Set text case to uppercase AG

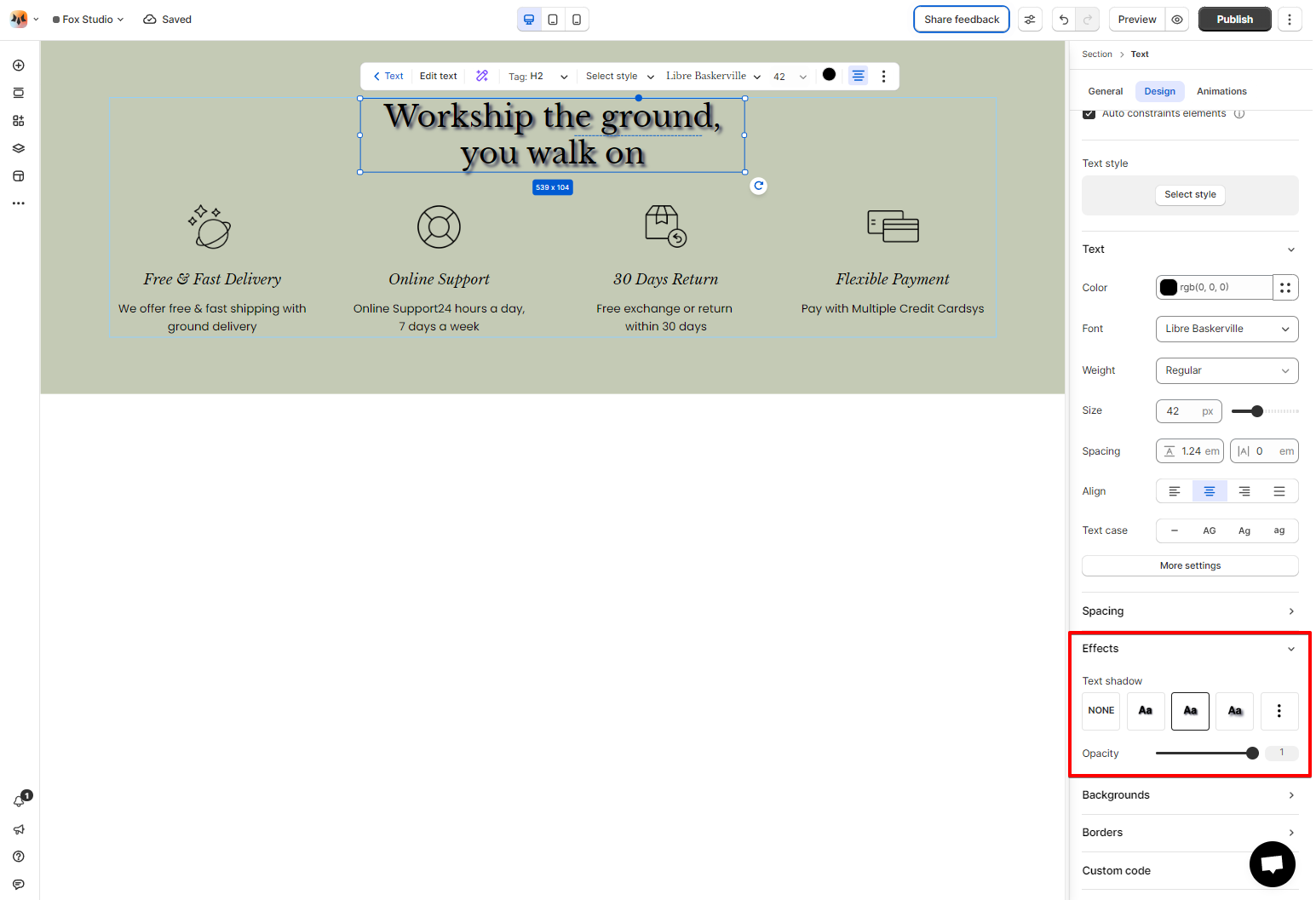(x=1209, y=530)
